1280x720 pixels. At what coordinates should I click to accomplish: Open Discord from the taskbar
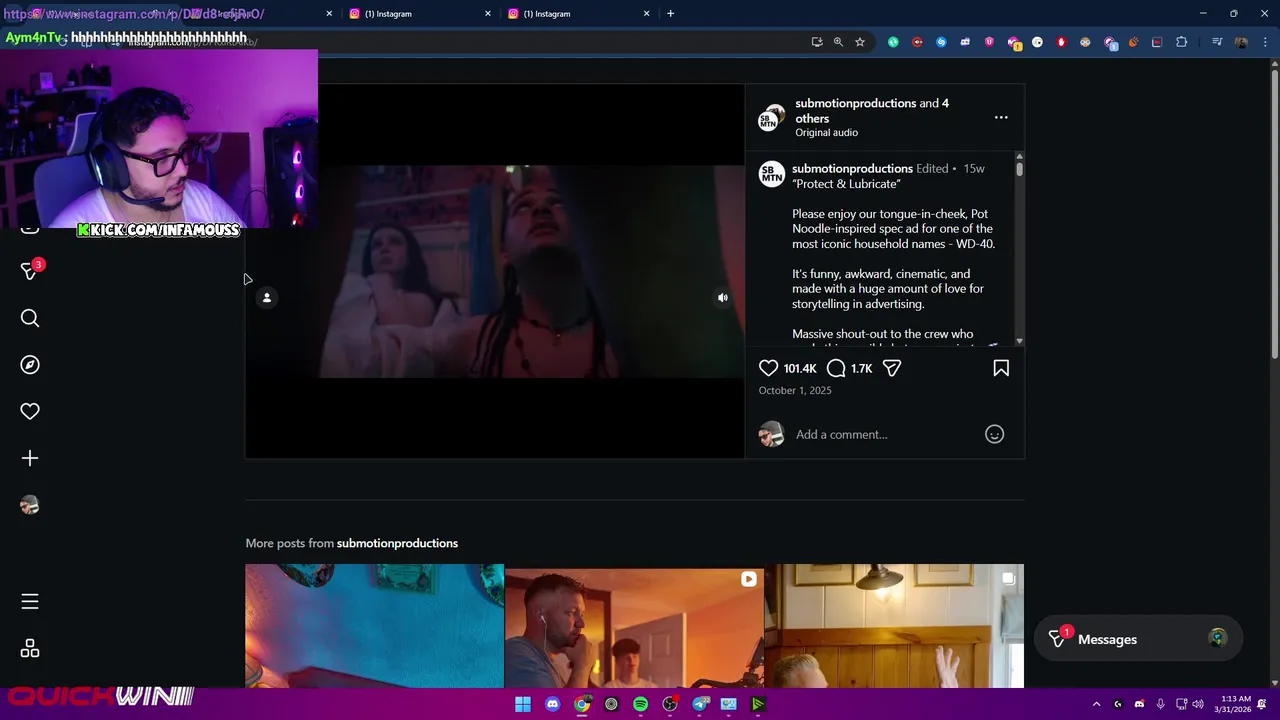pos(552,704)
